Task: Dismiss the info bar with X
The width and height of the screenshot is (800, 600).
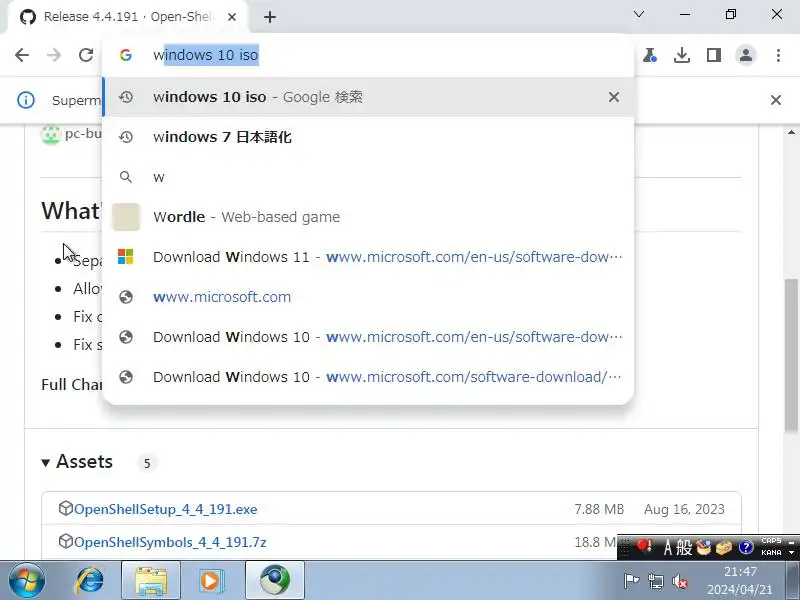Action: pyautogui.click(x=776, y=100)
